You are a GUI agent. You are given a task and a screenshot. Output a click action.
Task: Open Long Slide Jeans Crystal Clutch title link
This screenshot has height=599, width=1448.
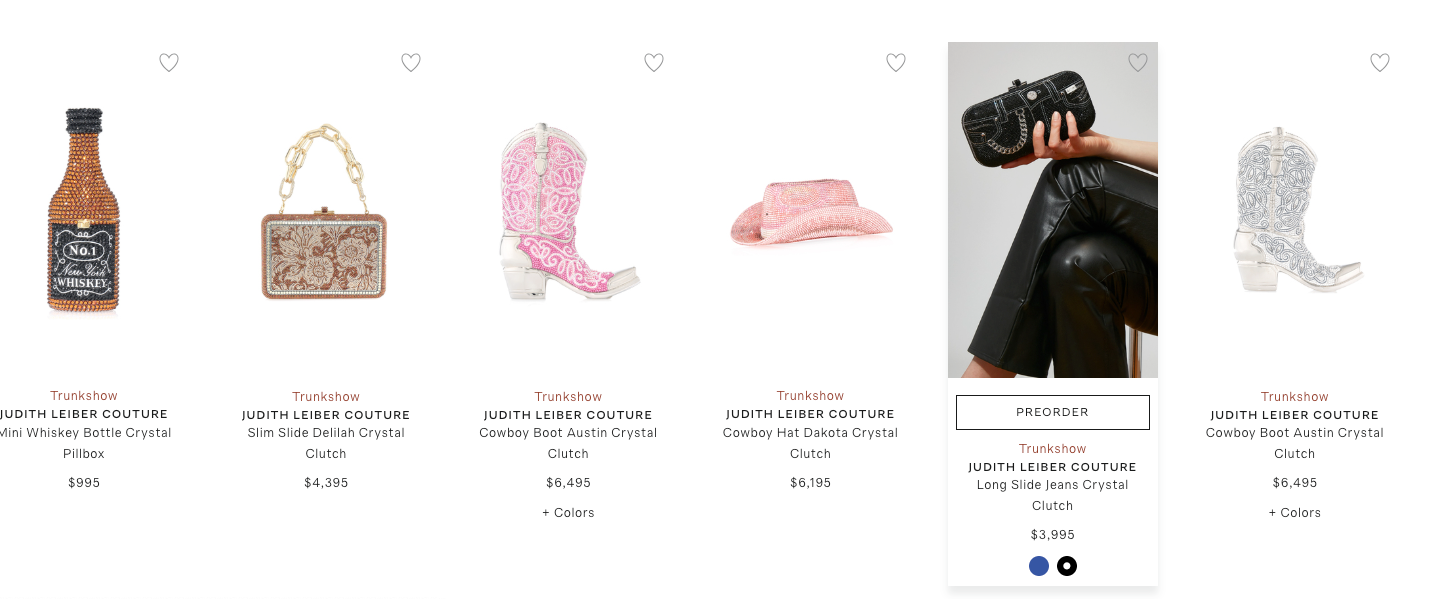[x=1053, y=495]
